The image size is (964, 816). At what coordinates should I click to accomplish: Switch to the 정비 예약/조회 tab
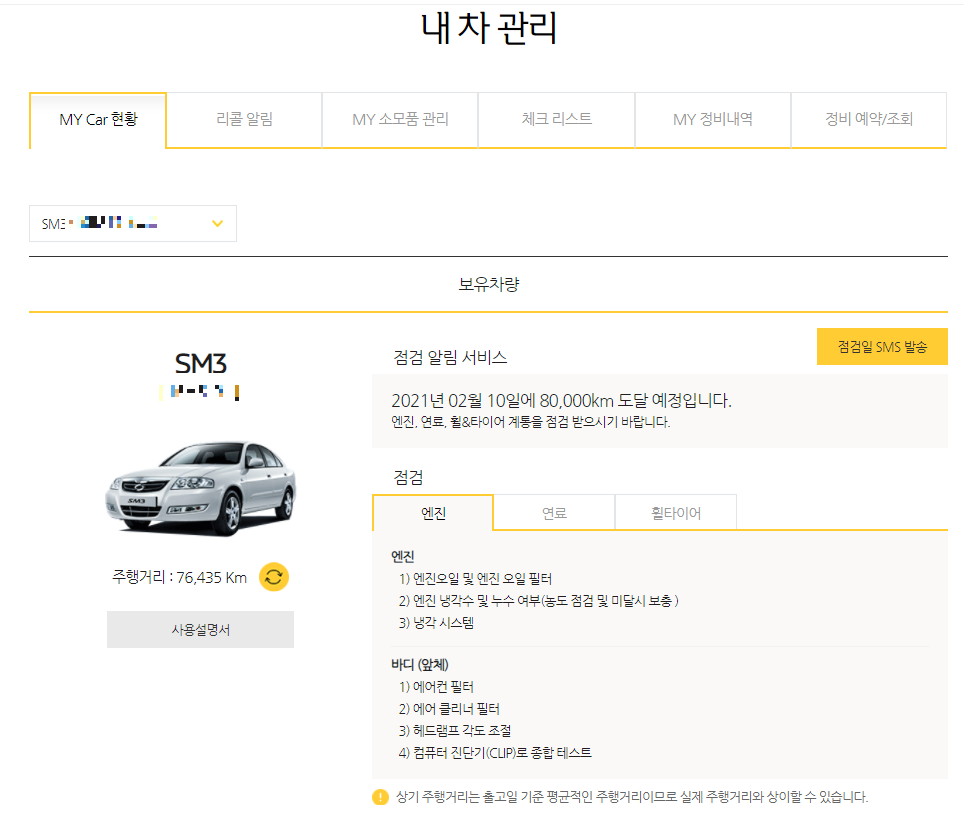click(869, 121)
